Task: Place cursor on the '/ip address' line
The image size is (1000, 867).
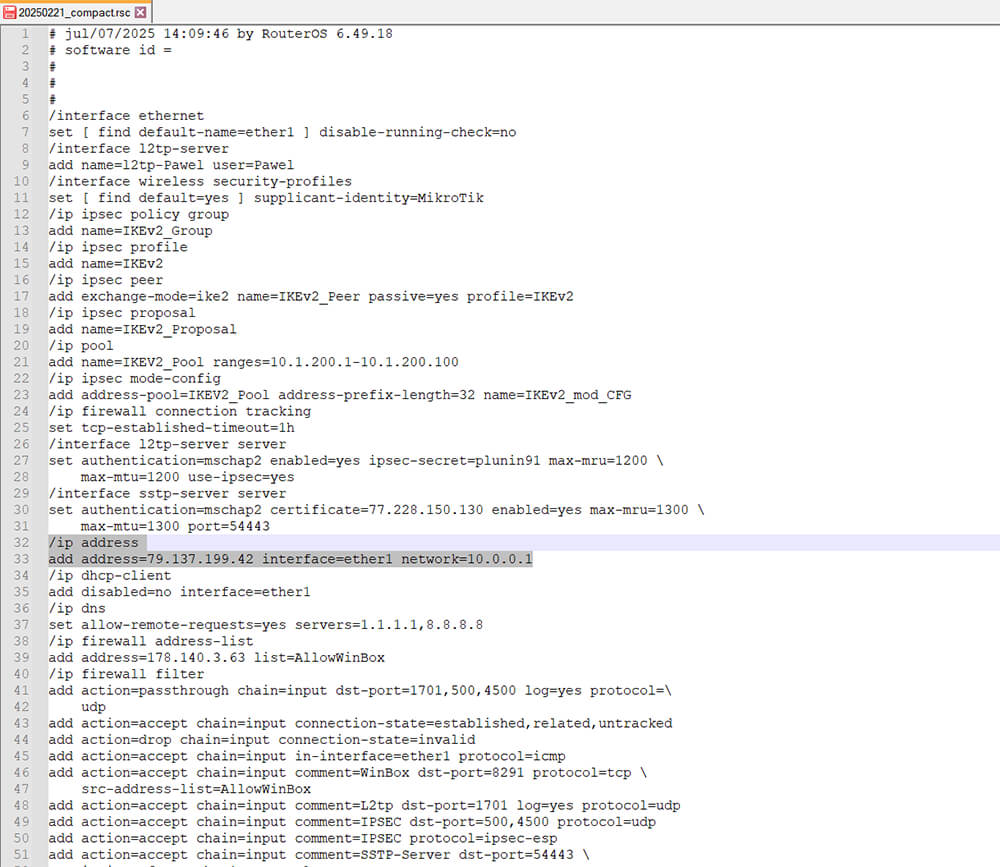Action: (x=93, y=542)
